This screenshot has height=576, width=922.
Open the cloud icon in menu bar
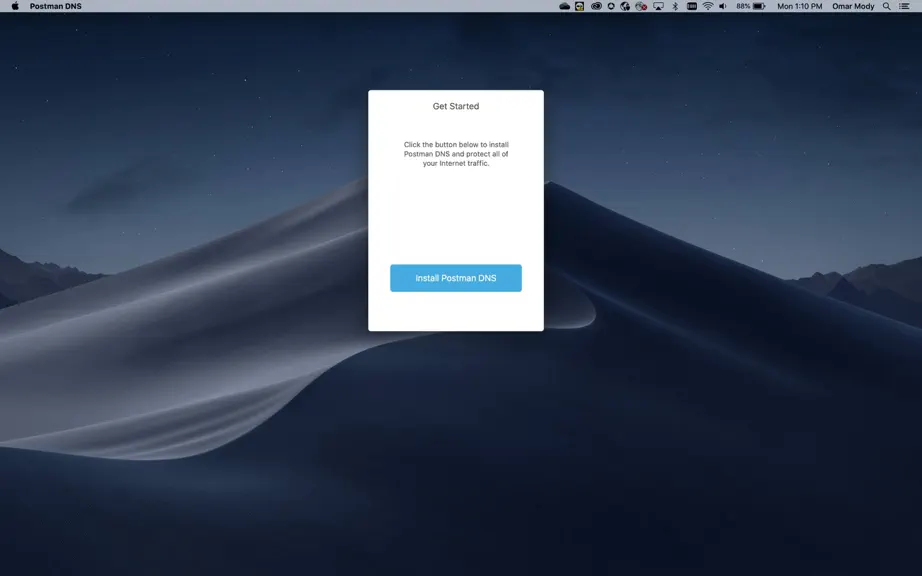click(x=564, y=6)
